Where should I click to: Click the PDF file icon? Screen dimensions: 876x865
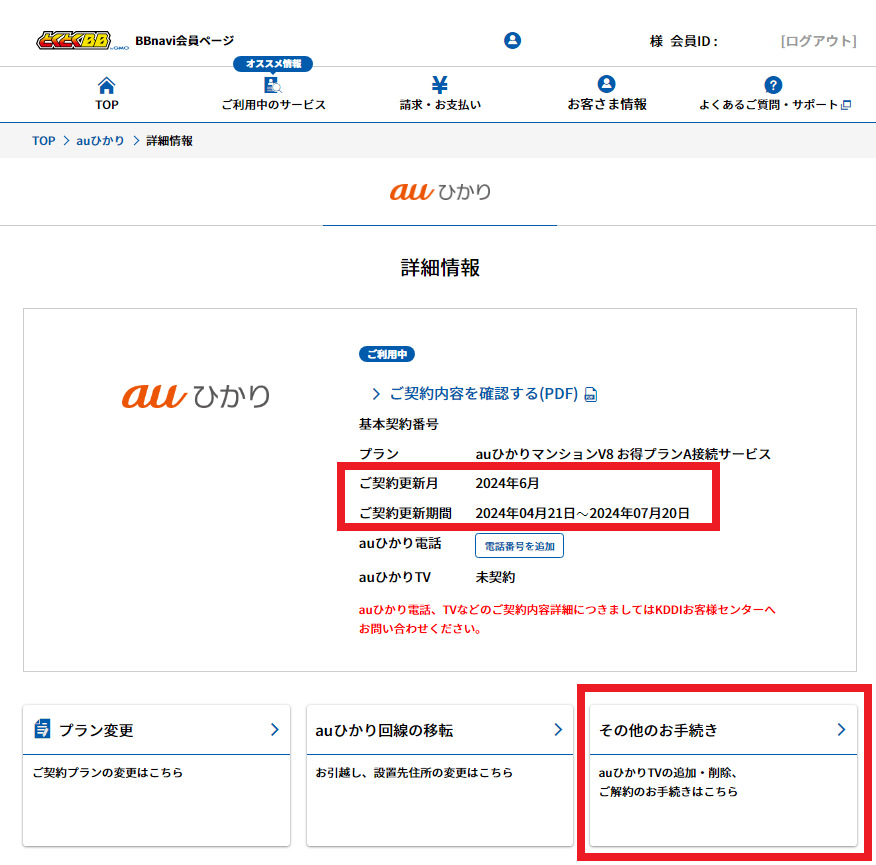(x=591, y=395)
